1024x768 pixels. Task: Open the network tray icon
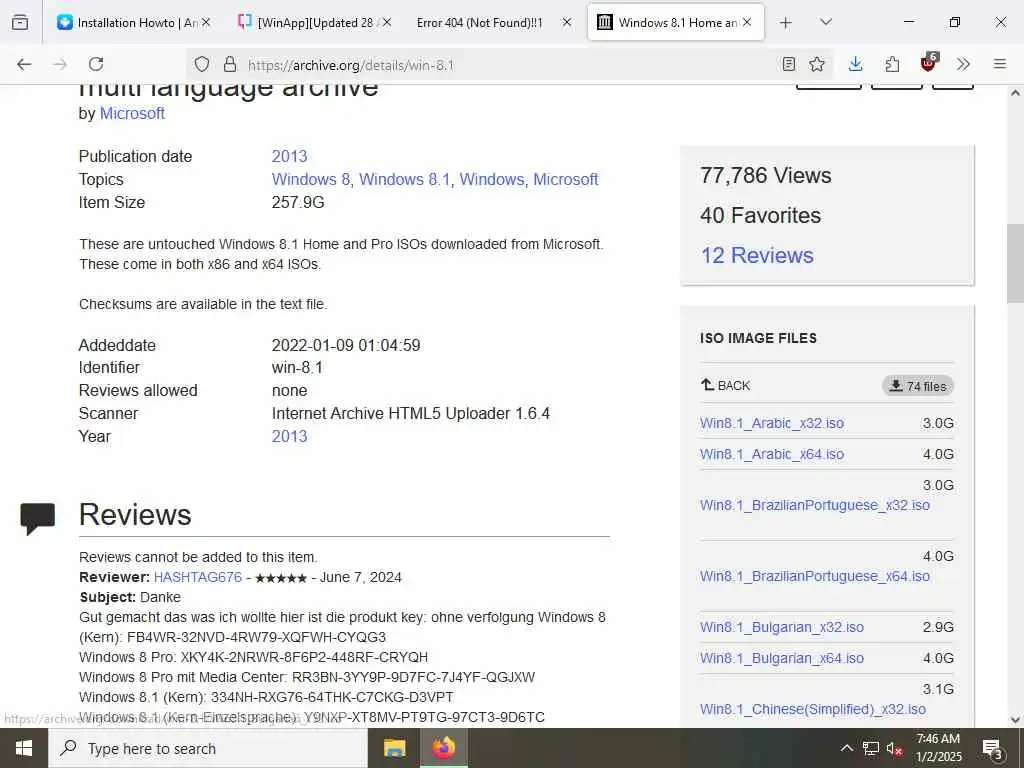pyautogui.click(x=871, y=748)
